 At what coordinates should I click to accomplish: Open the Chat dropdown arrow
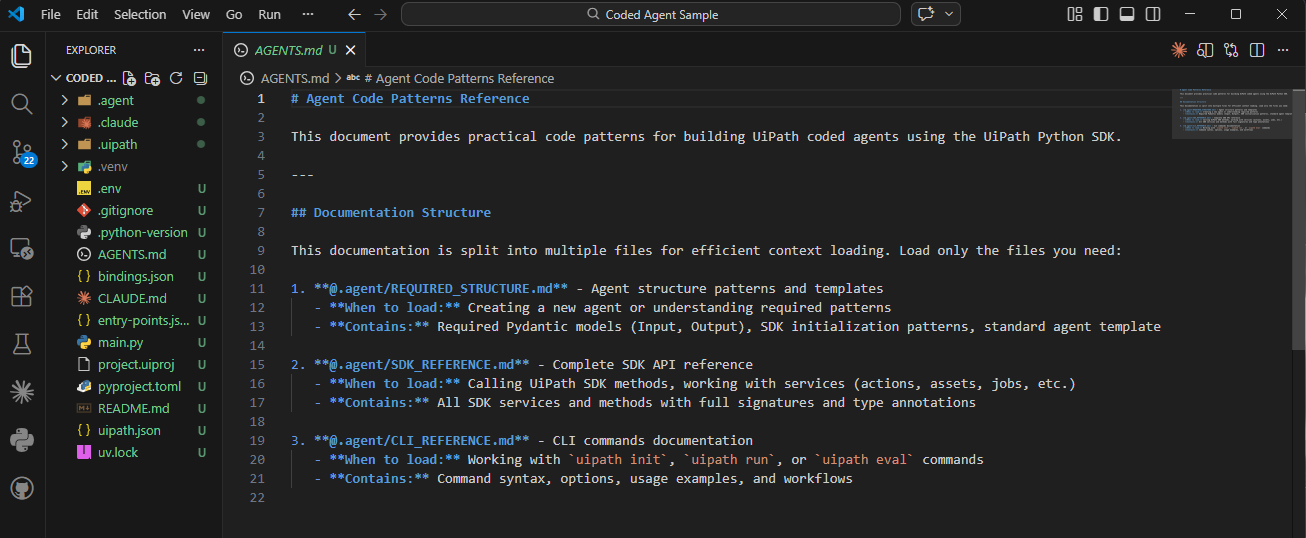click(948, 14)
